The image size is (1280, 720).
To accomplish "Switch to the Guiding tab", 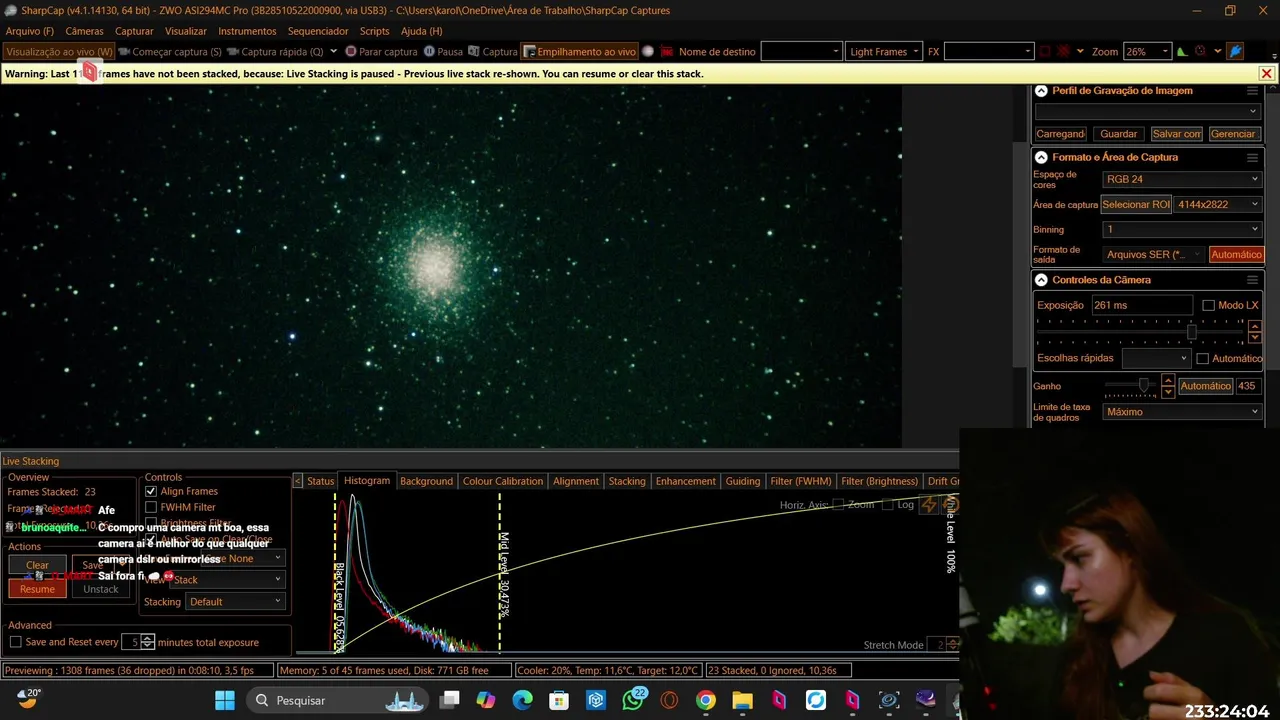I will pyautogui.click(x=743, y=481).
